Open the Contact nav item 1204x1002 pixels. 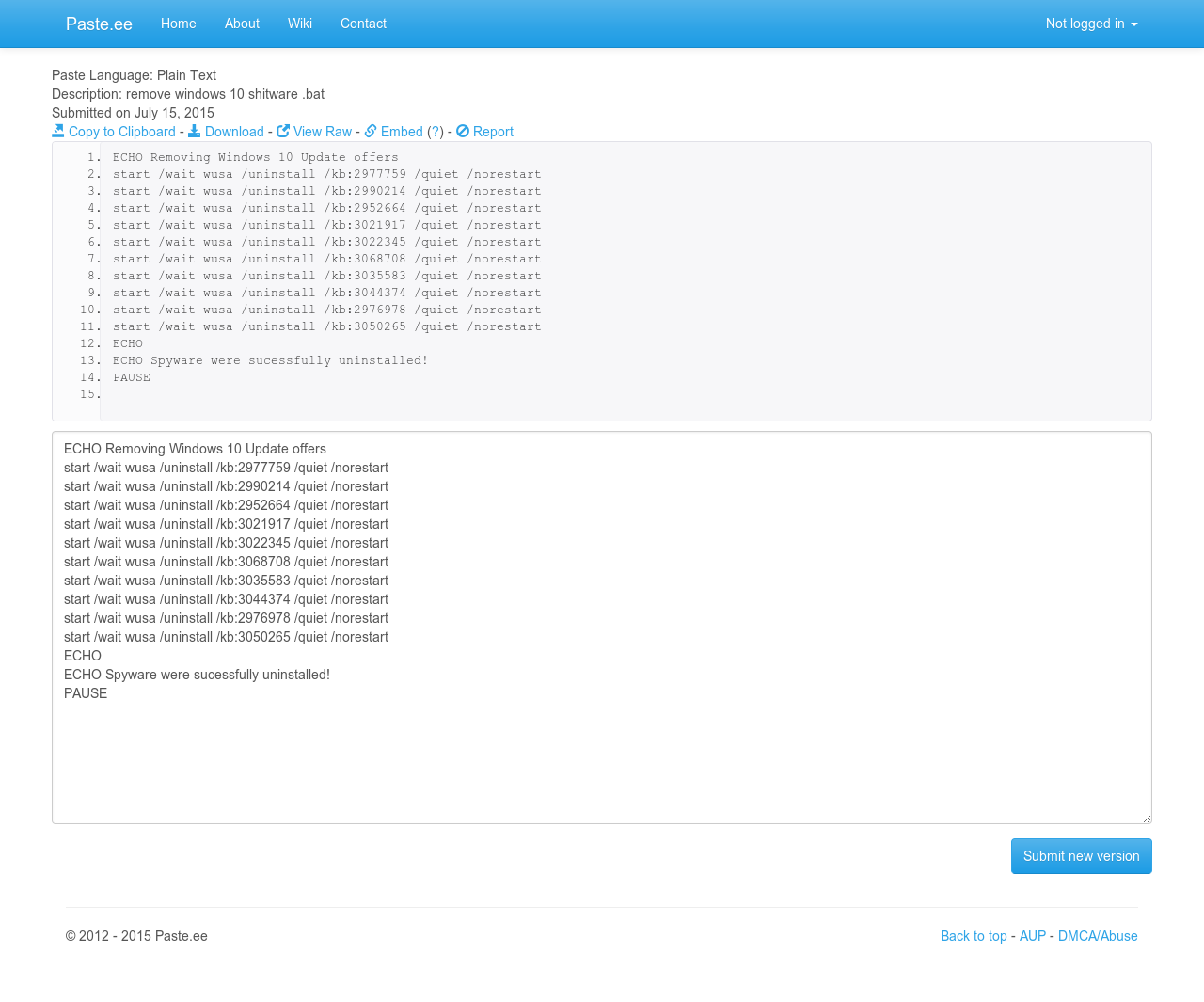point(363,24)
